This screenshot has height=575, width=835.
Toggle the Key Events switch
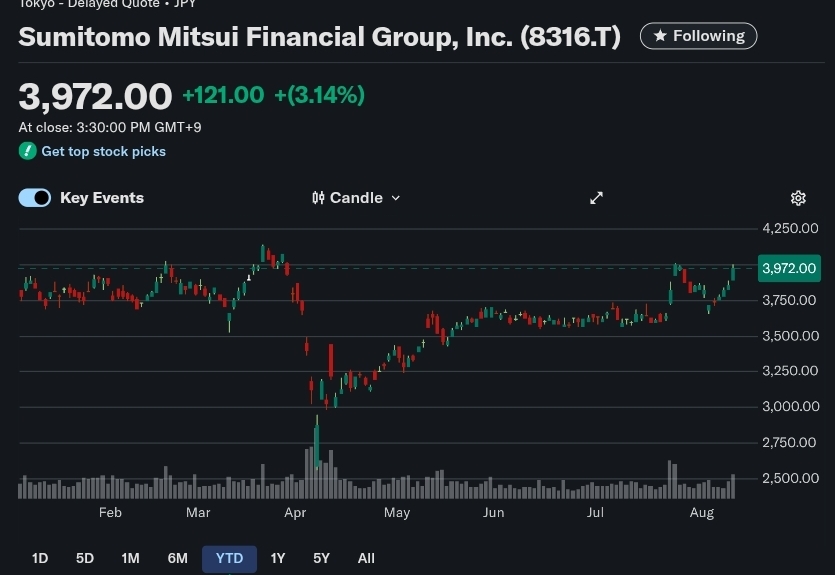click(x=35, y=198)
